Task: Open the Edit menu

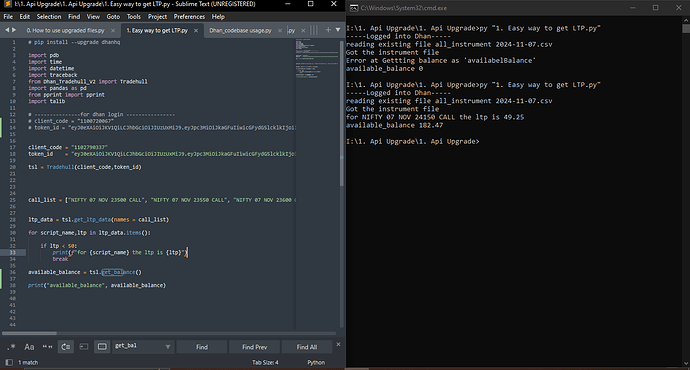Action: click(25, 17)
